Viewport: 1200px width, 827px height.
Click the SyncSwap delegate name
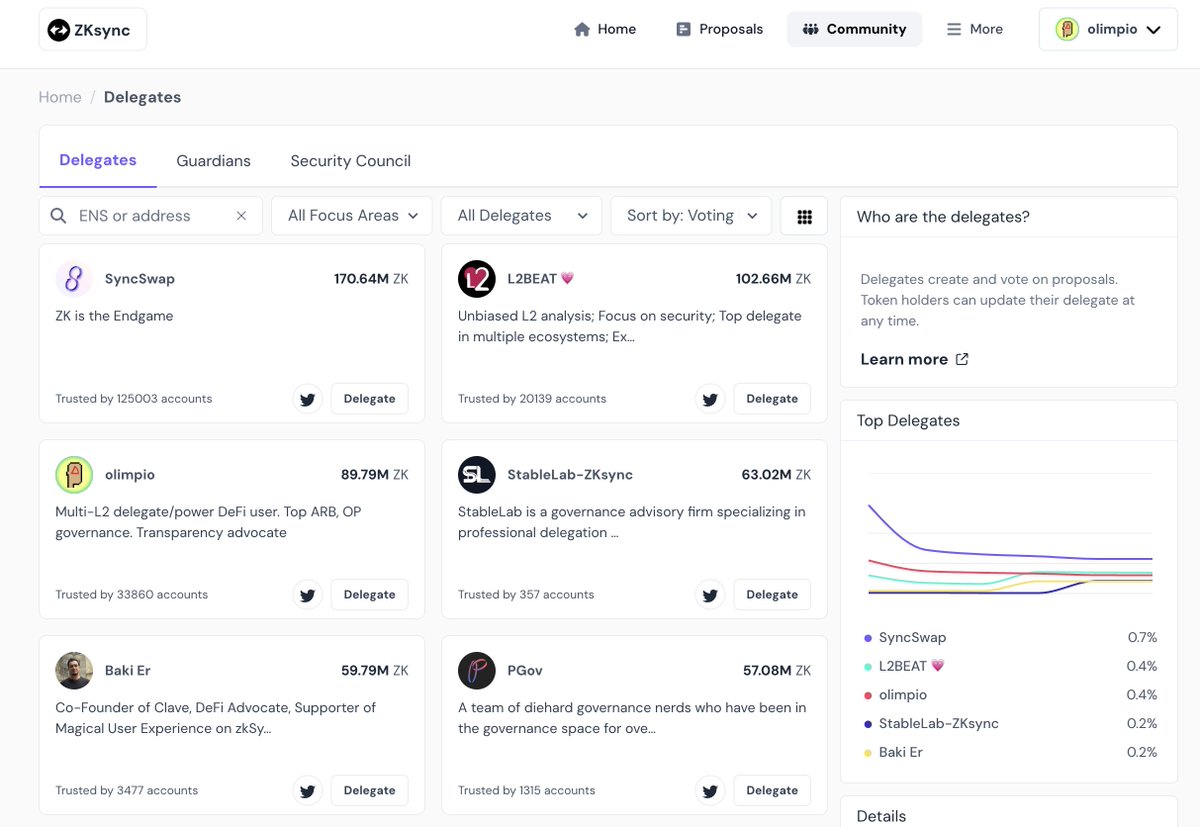coord(139,279)
